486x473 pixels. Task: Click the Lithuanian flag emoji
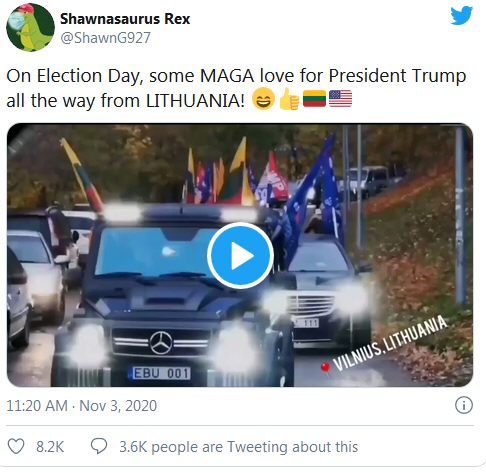click(x=314, y=99)
